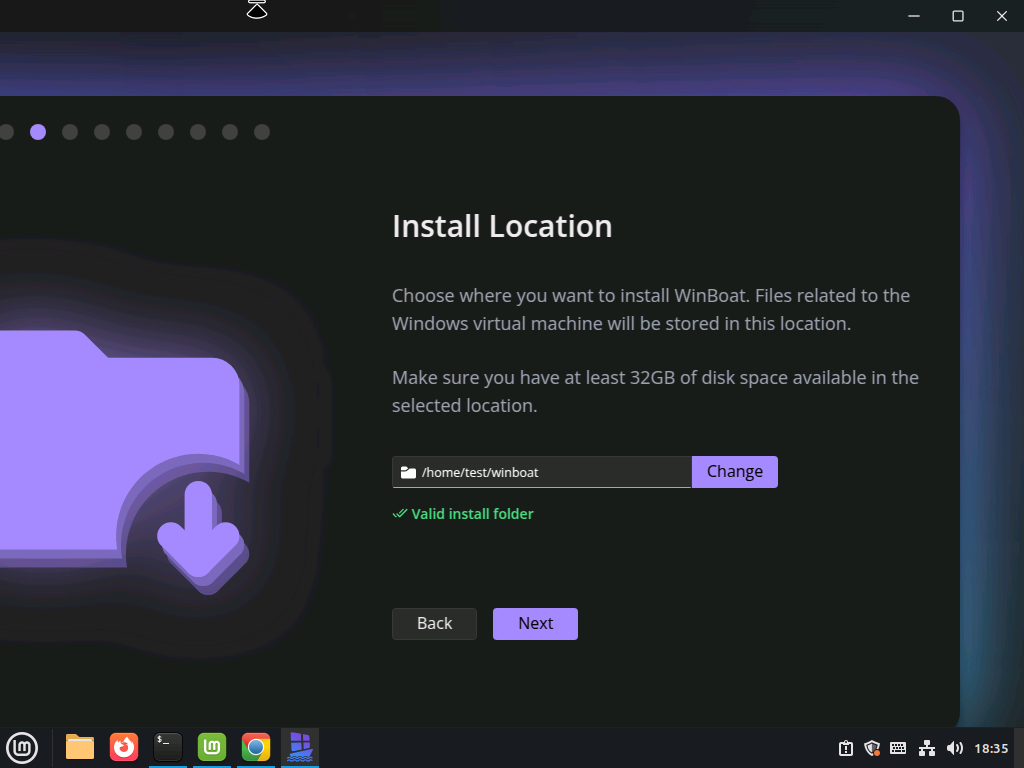Click the volume speaker tray icon
Screen dimensions: 1024x768
[955, 748]
